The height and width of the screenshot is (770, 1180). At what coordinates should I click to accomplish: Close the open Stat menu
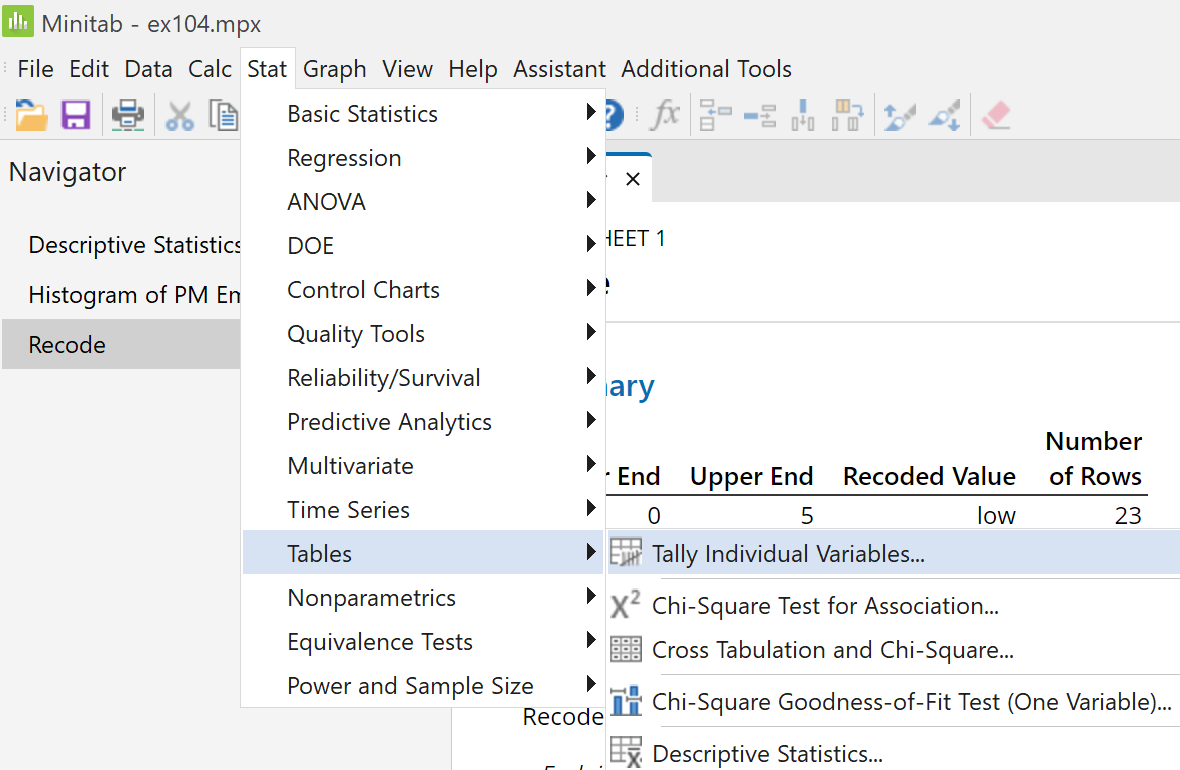pyautogui.click(x=267, y=69)
